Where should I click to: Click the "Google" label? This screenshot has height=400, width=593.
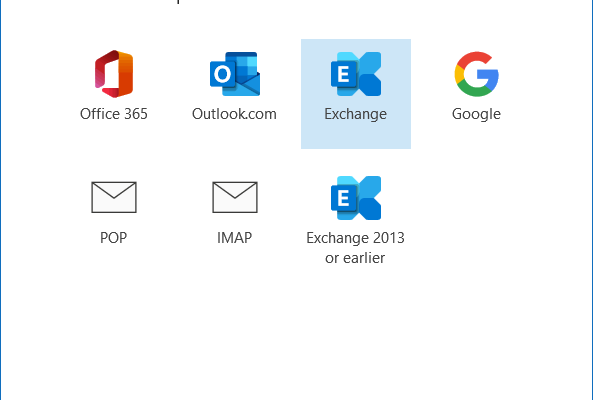477,114
